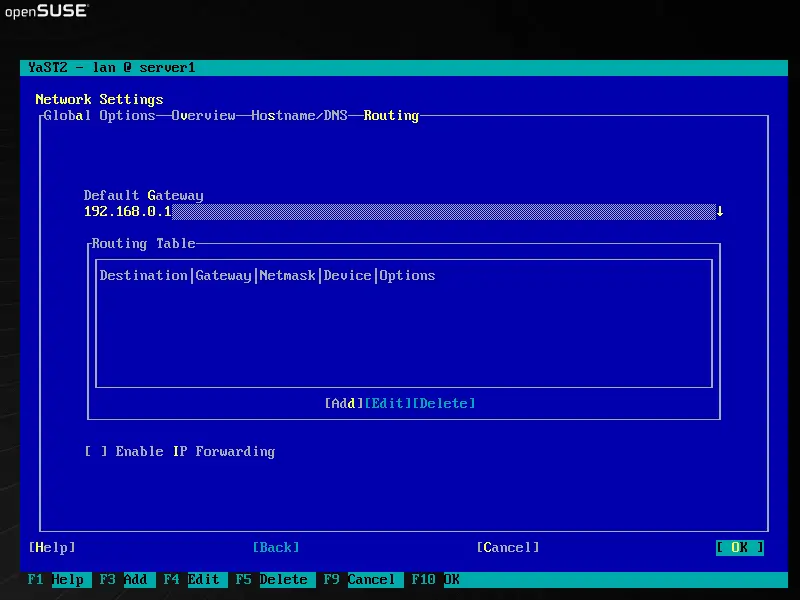
Task: Open the Help button
Action: pos(52,547)
